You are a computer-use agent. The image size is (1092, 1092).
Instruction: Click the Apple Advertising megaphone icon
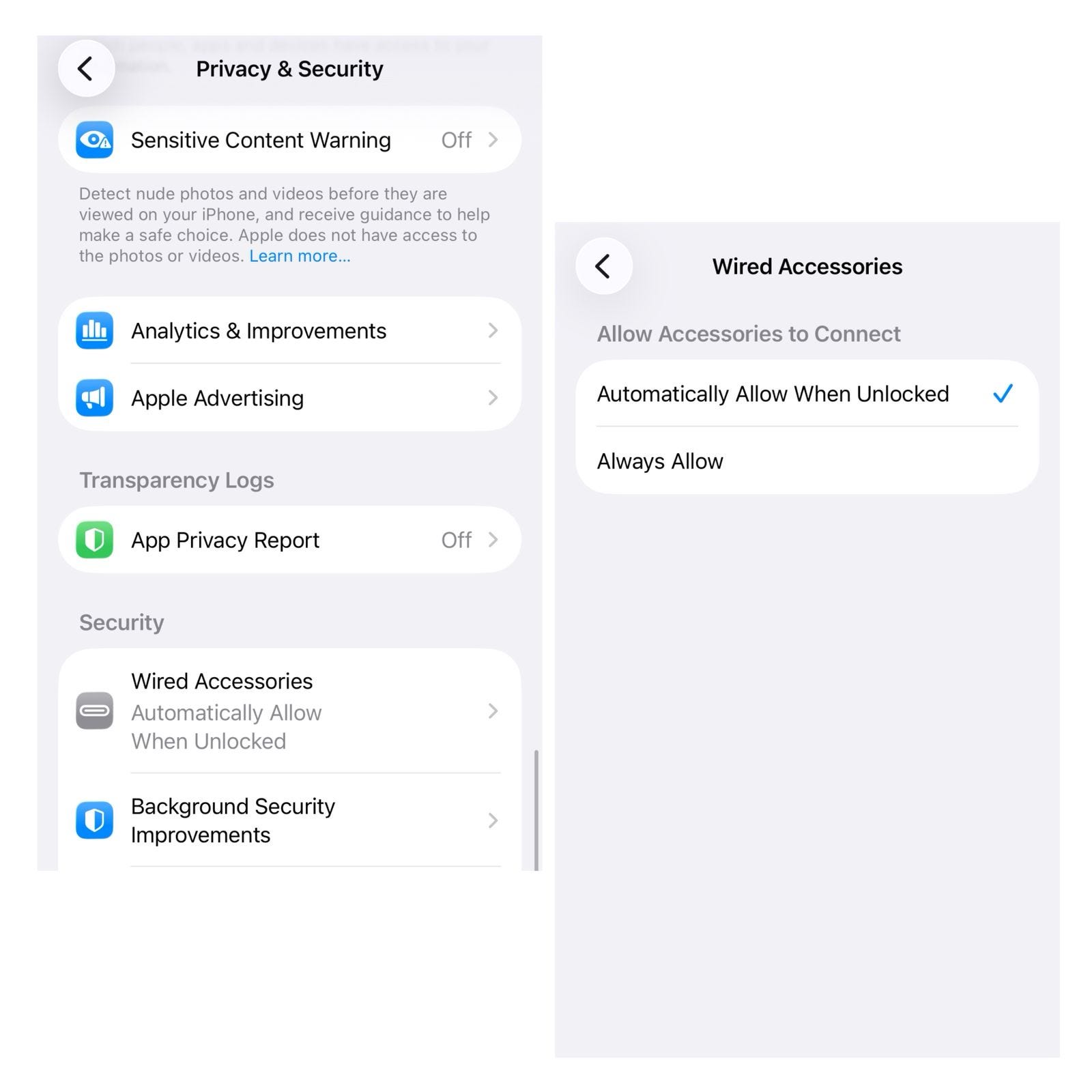(94, 398)
